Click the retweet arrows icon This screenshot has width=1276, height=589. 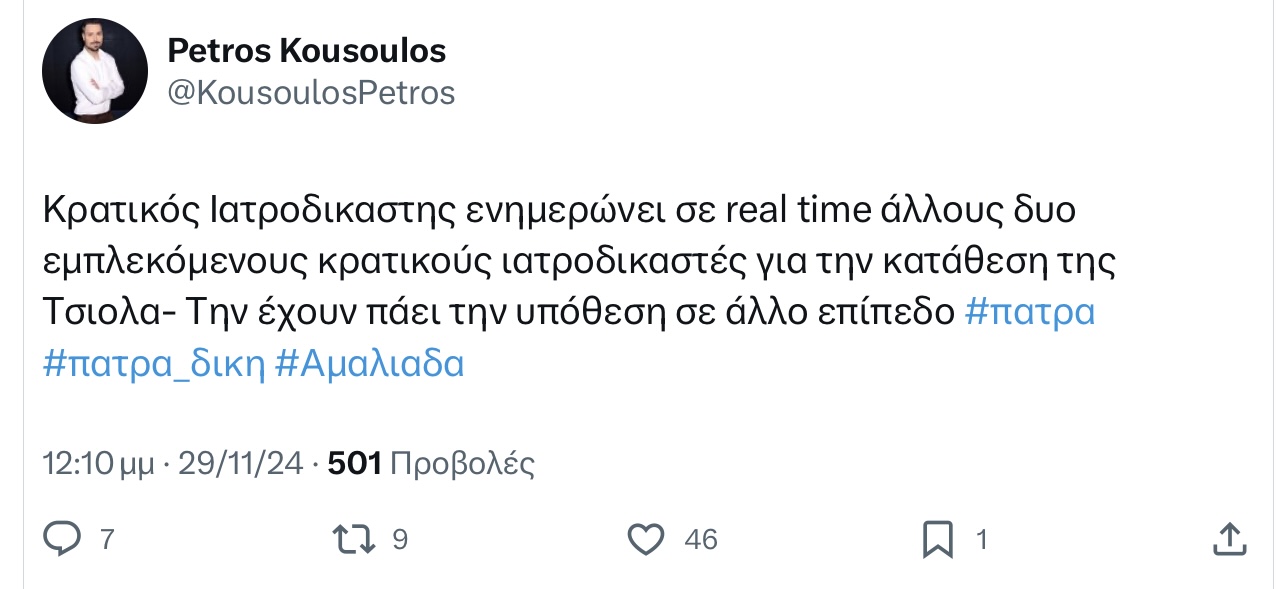pos(355,540)
